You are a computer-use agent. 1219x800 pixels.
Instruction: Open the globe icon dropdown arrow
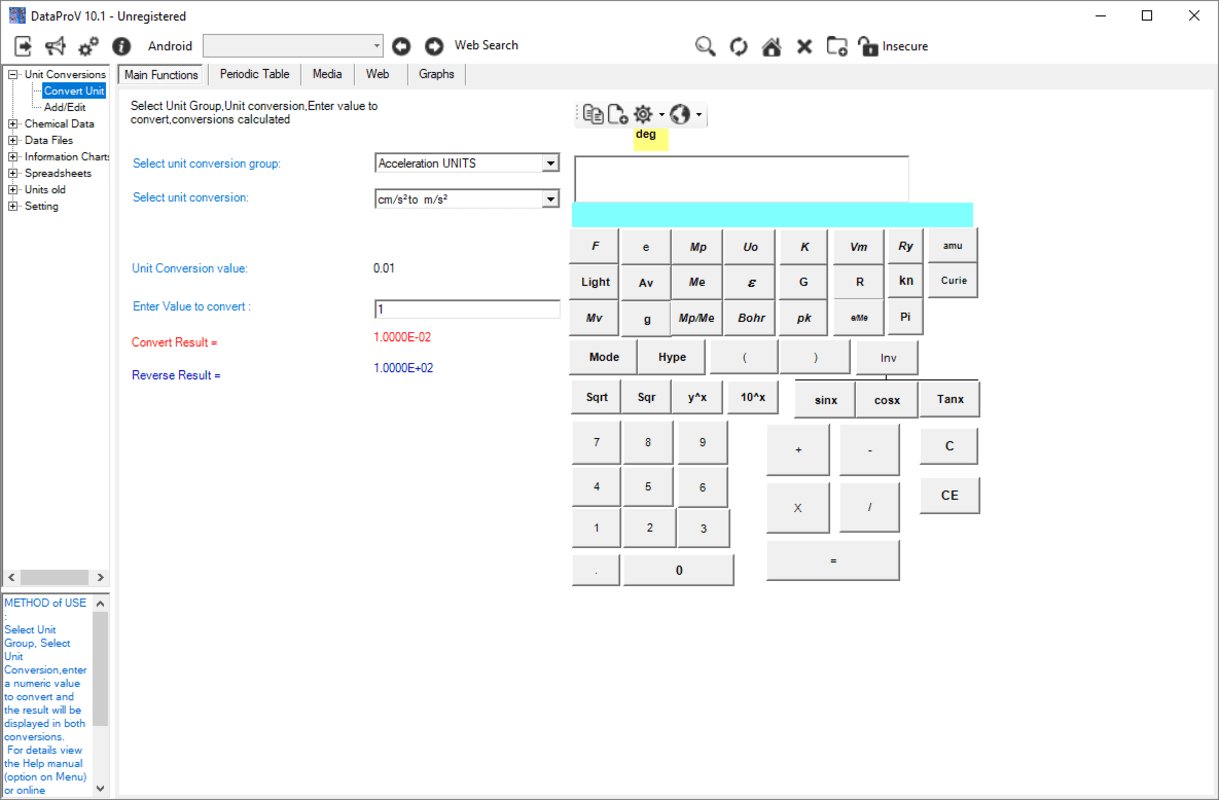(x=698, y=115)
